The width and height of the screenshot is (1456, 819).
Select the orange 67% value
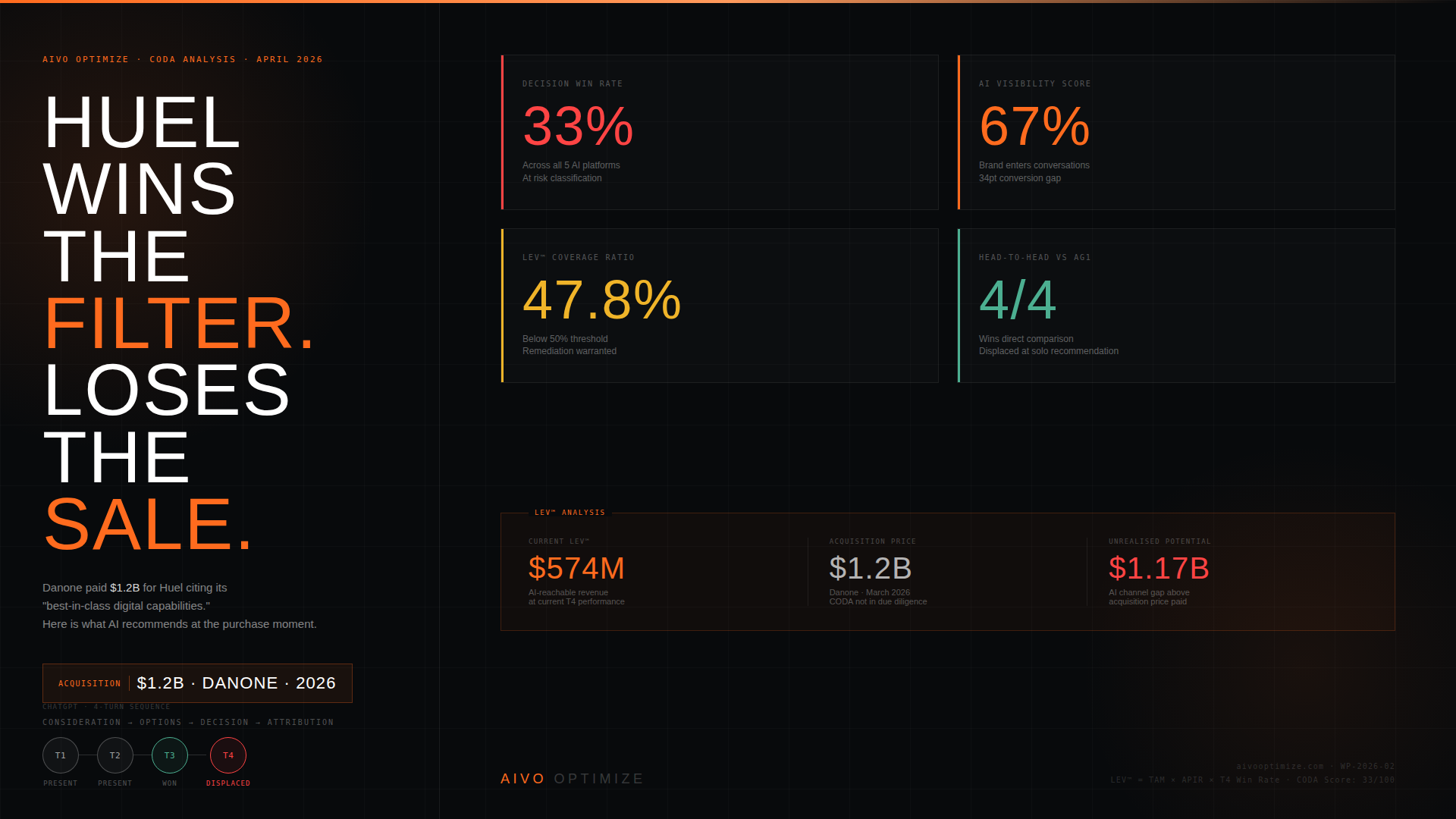(1034, 126)
